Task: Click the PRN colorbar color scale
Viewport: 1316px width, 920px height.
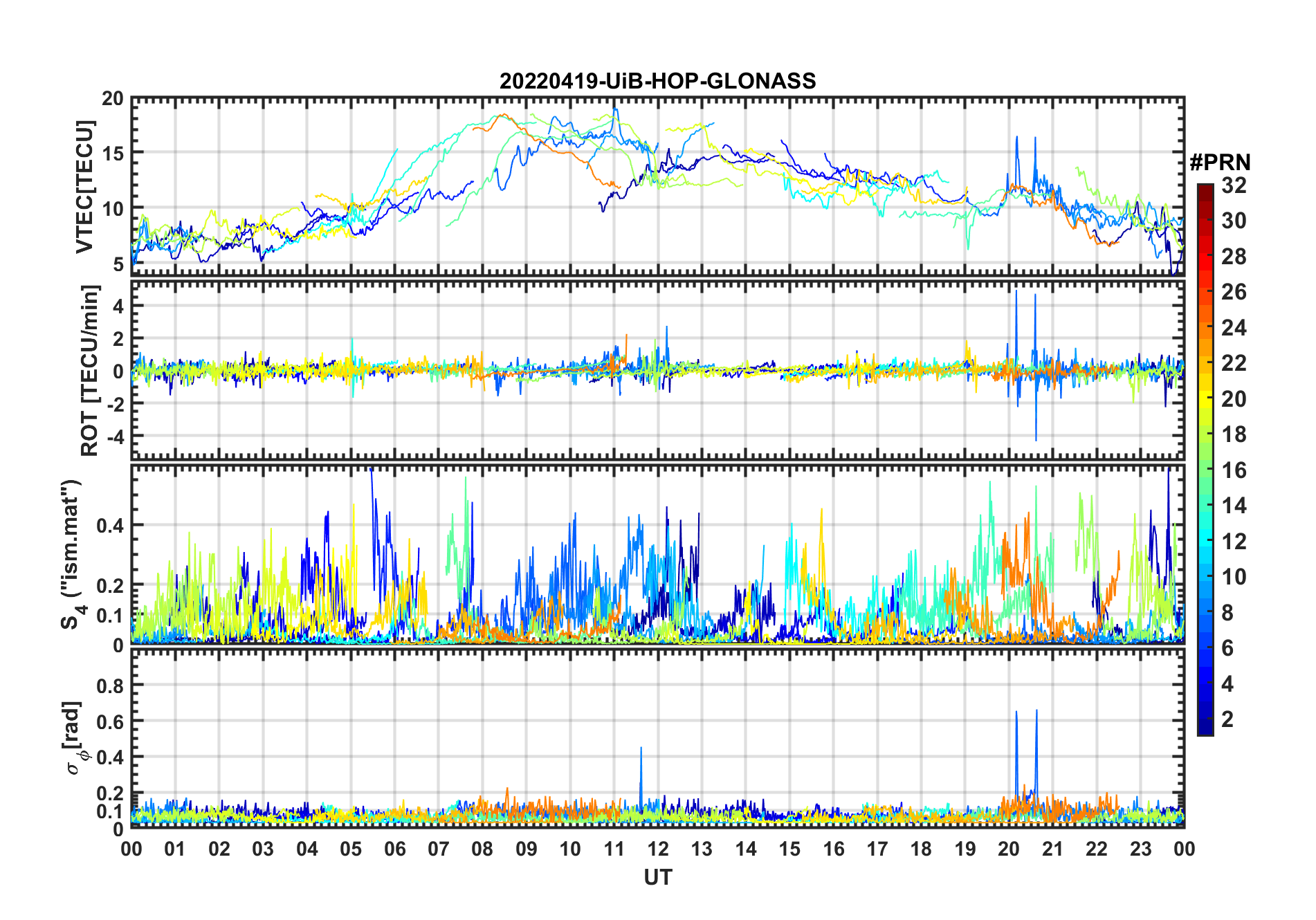Action: [1205, 459]
